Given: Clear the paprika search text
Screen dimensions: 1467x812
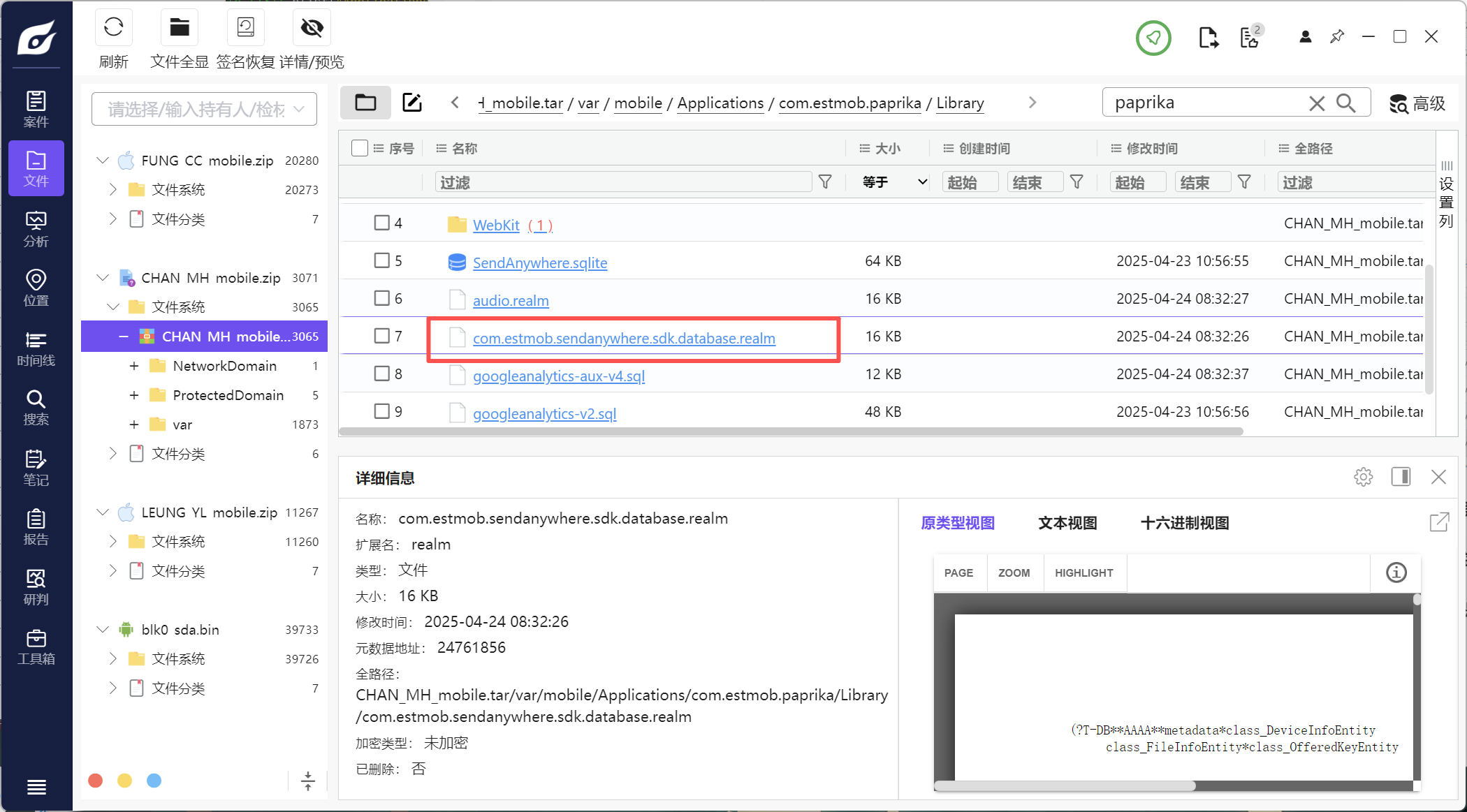Looking at the screenshot, I should click(x=1317, y=103).
